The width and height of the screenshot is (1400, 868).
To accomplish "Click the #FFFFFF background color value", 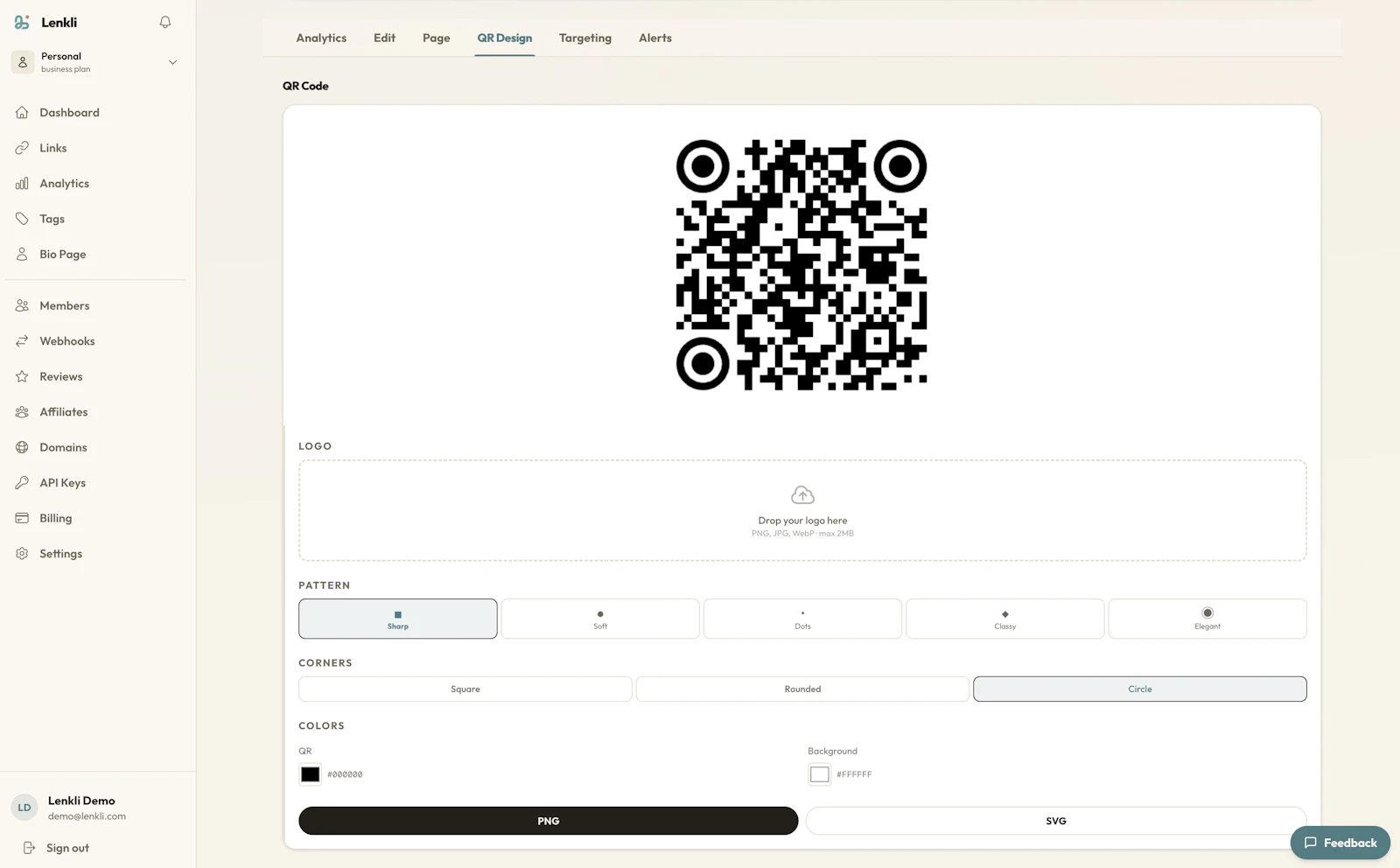I will (854, 774).
